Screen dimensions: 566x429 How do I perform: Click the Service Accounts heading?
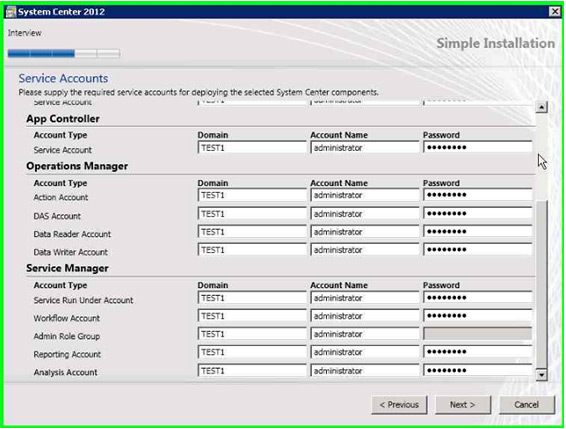tap(63, 78)
